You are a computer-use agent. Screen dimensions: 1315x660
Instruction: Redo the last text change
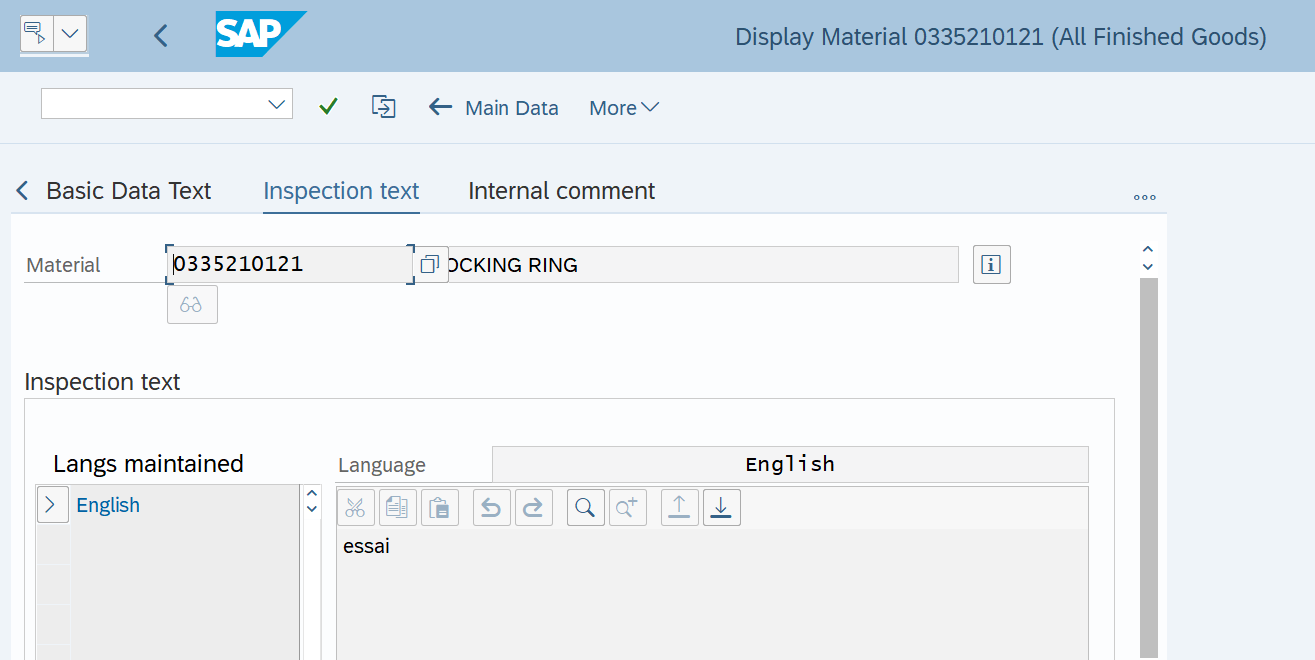pyautogui.click(x=533, y=507)
